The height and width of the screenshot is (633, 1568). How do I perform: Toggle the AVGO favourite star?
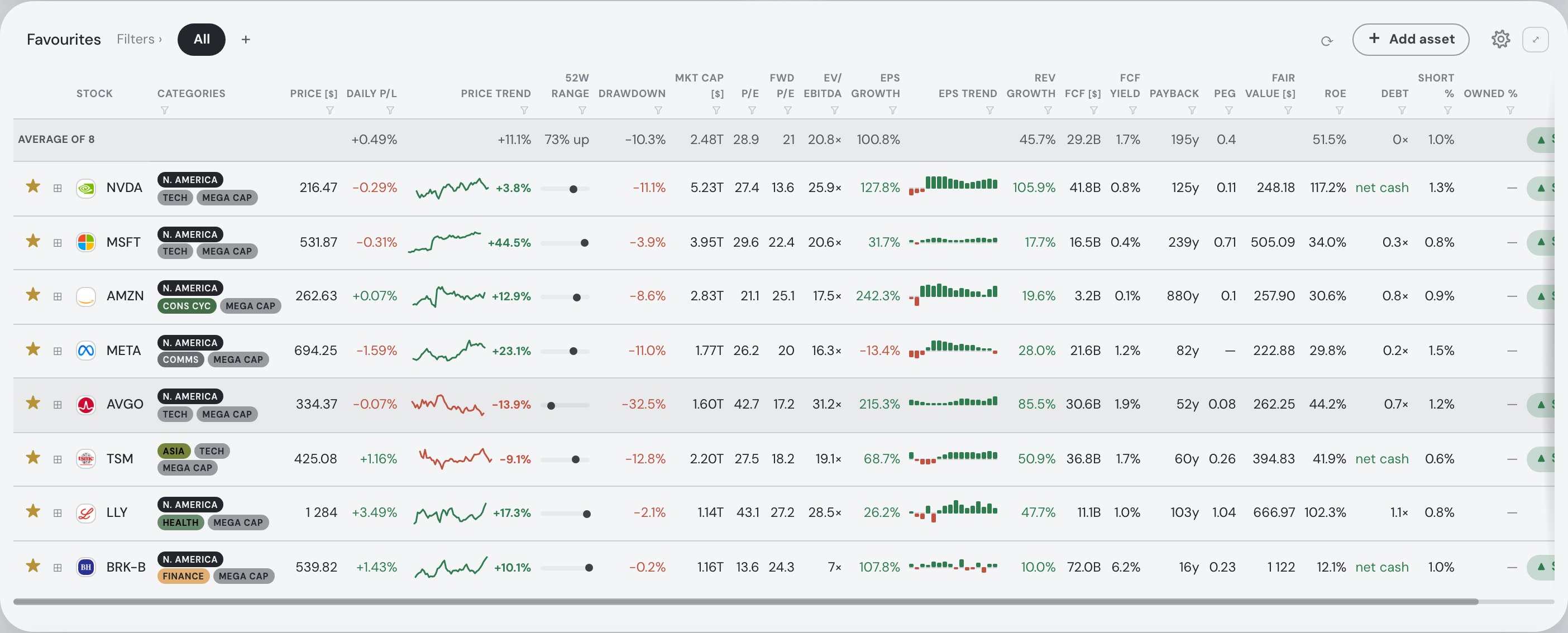click(x=33, y=403)
